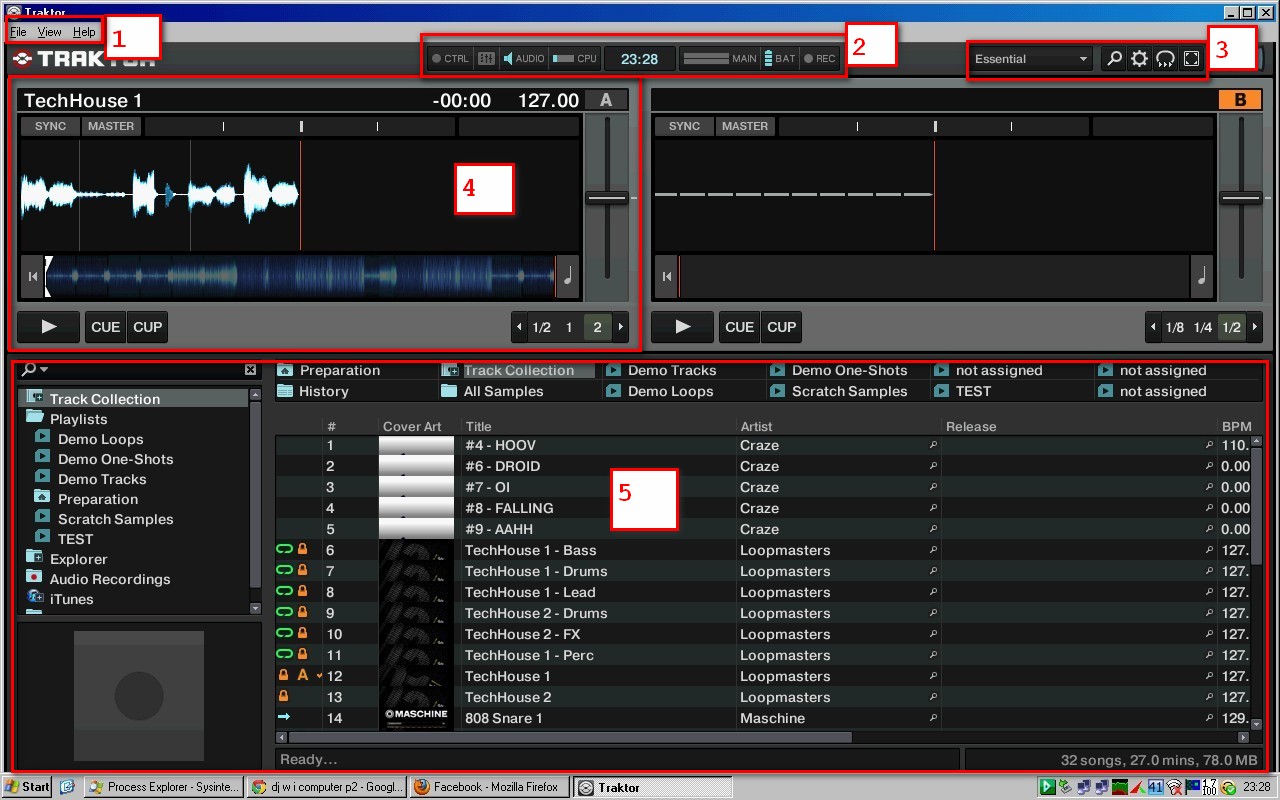The width and height of the screenshot is (1280, 800).
Task: Click the AUDIO speaker indicator icon
Action: (509, 59)
